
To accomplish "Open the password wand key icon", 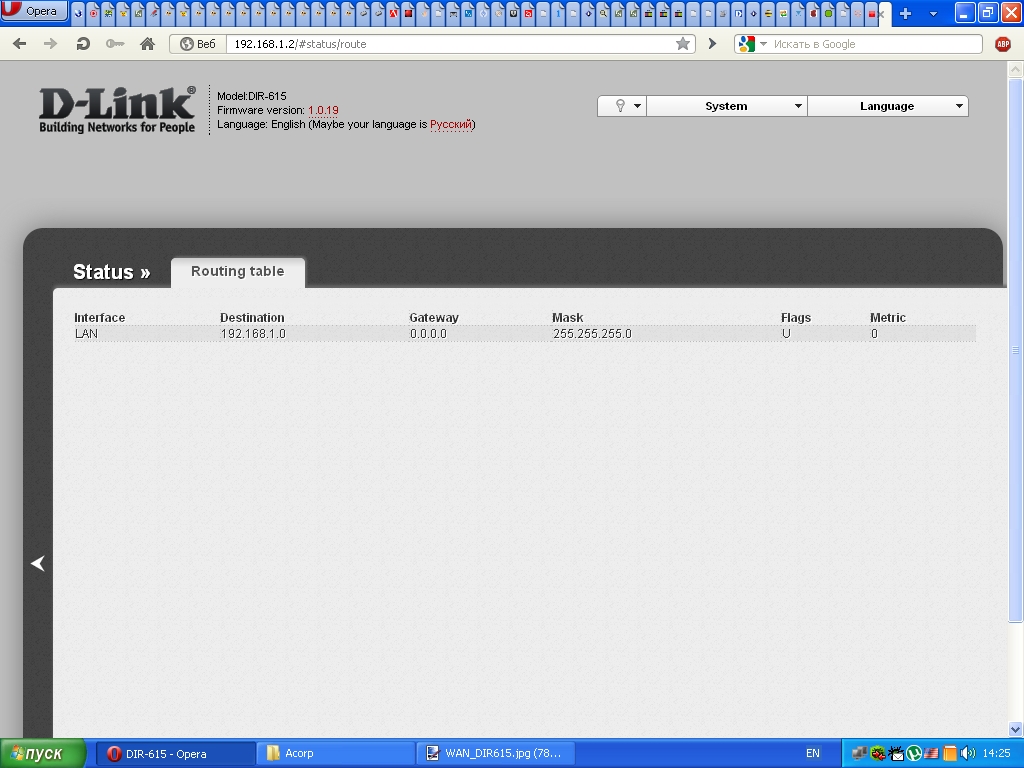I will (115, 44).
